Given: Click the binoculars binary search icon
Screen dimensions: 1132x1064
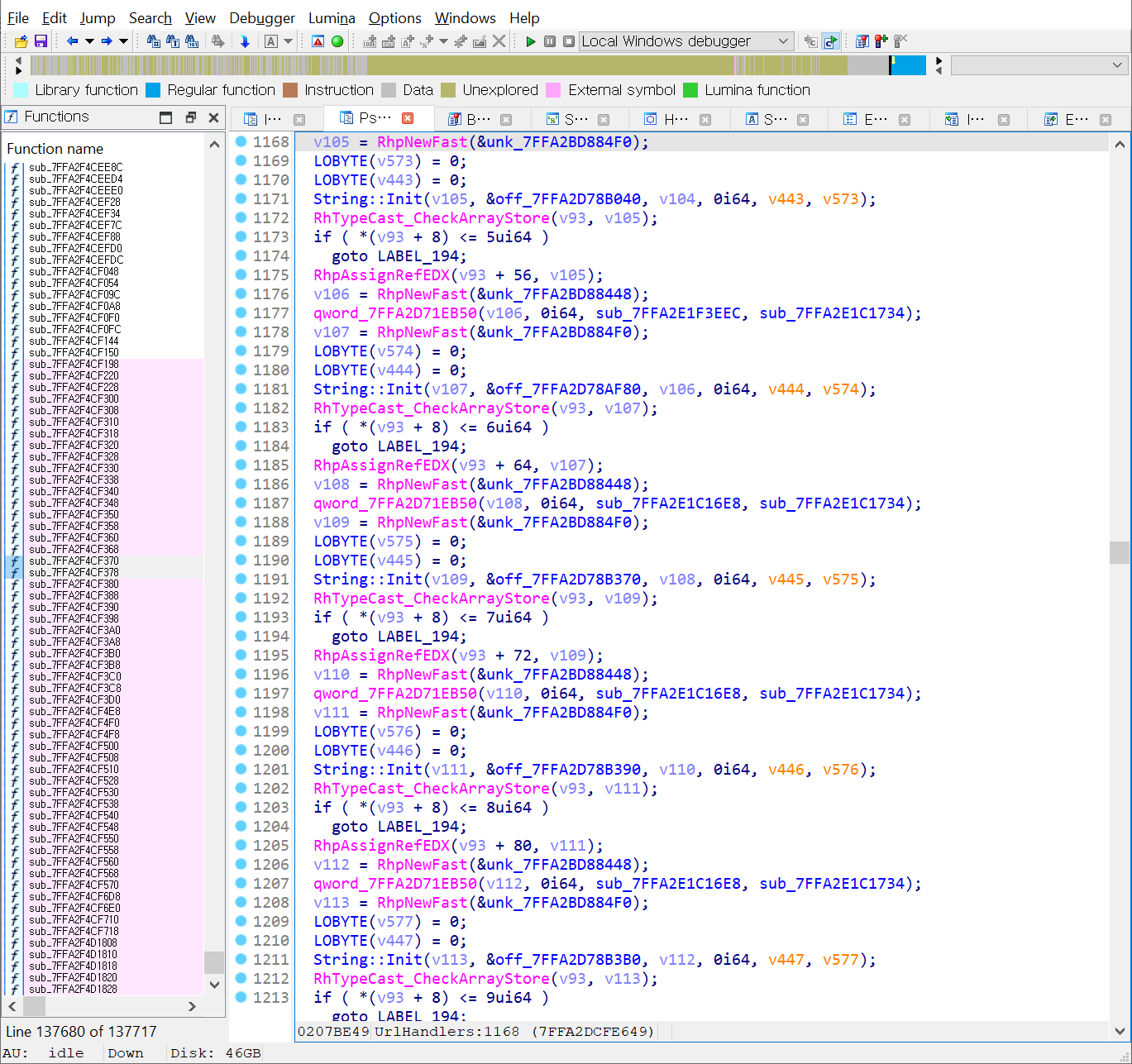Looking at the screenshot, I should 192,41.
